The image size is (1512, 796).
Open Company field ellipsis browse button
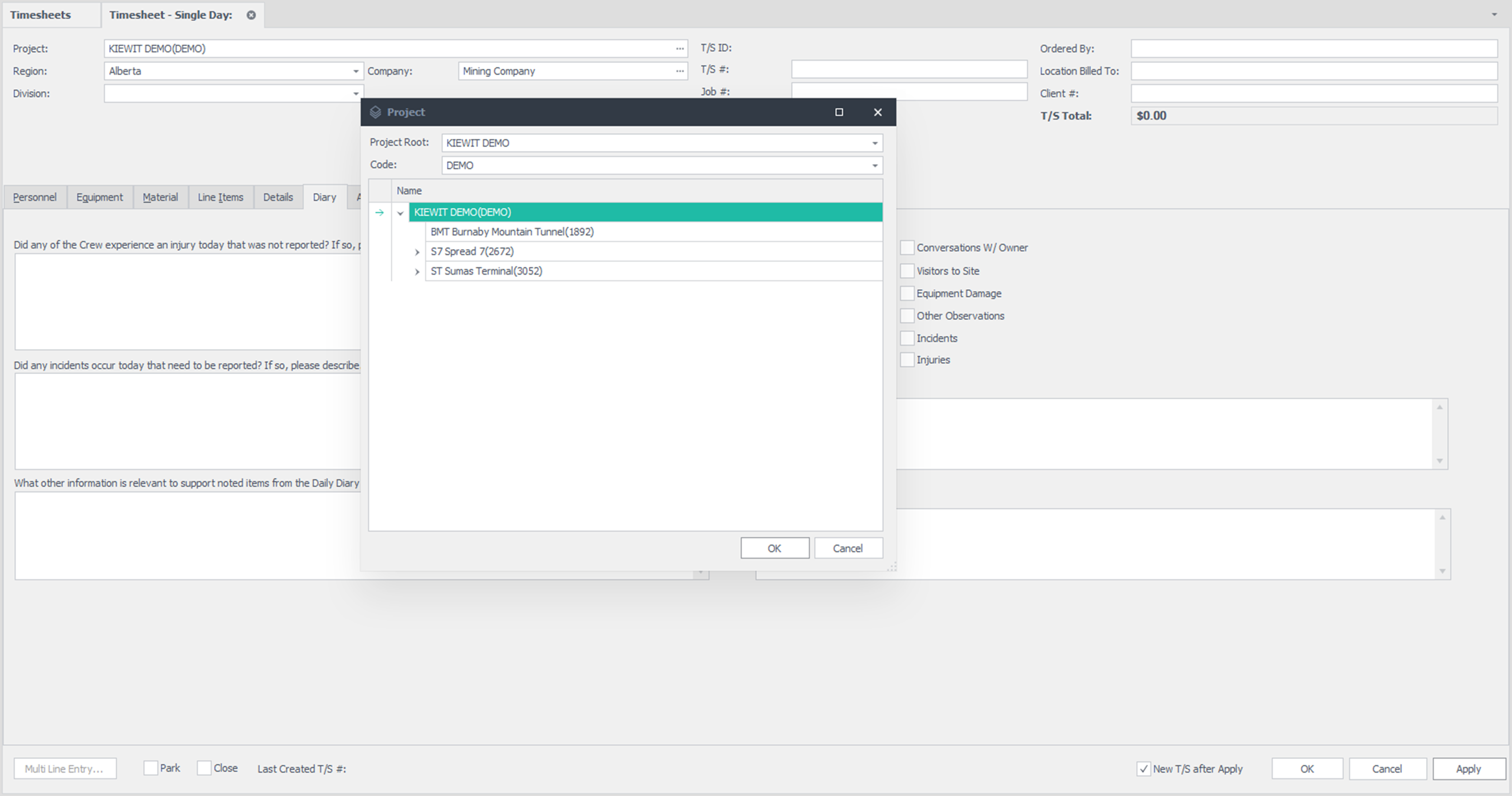pyautogui.click(x=679, y=71)
